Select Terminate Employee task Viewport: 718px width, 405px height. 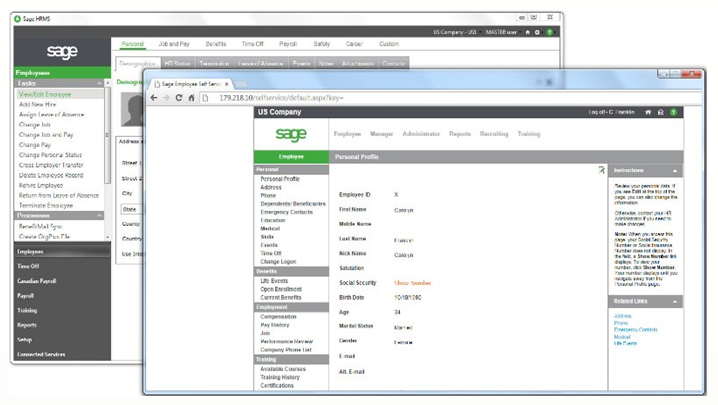click(46, 205)
